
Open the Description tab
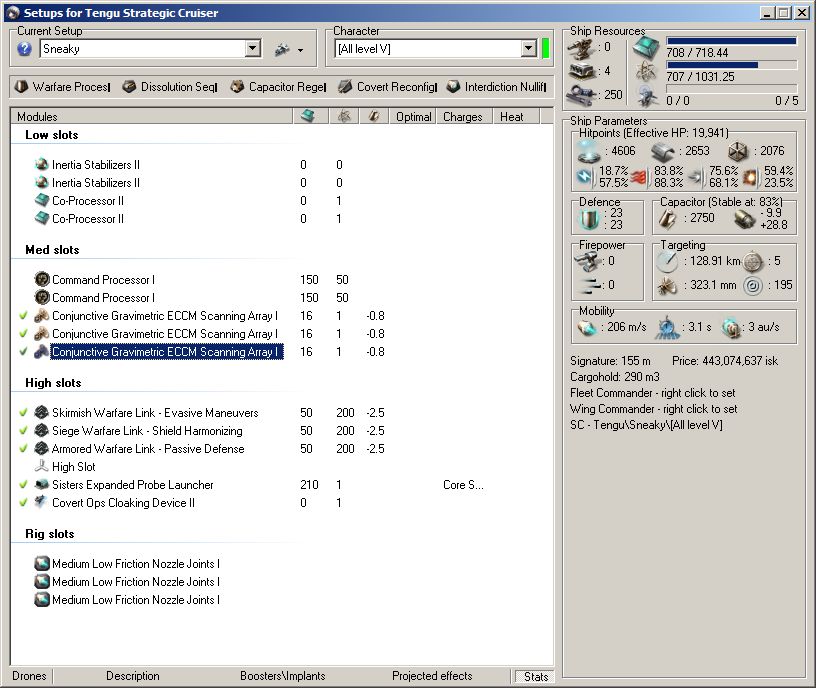click(x=133, y=676)
